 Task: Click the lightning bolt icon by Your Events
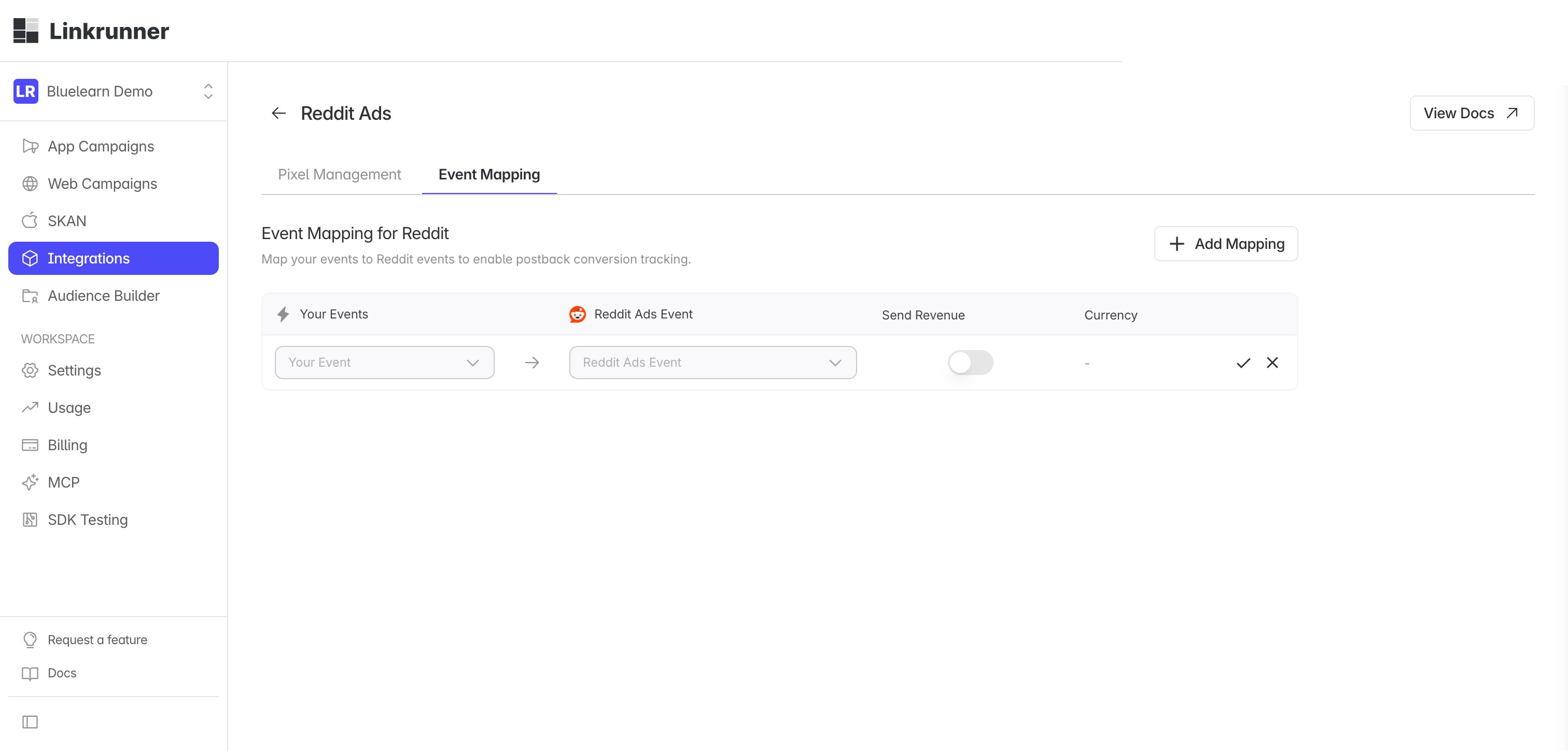283,314
